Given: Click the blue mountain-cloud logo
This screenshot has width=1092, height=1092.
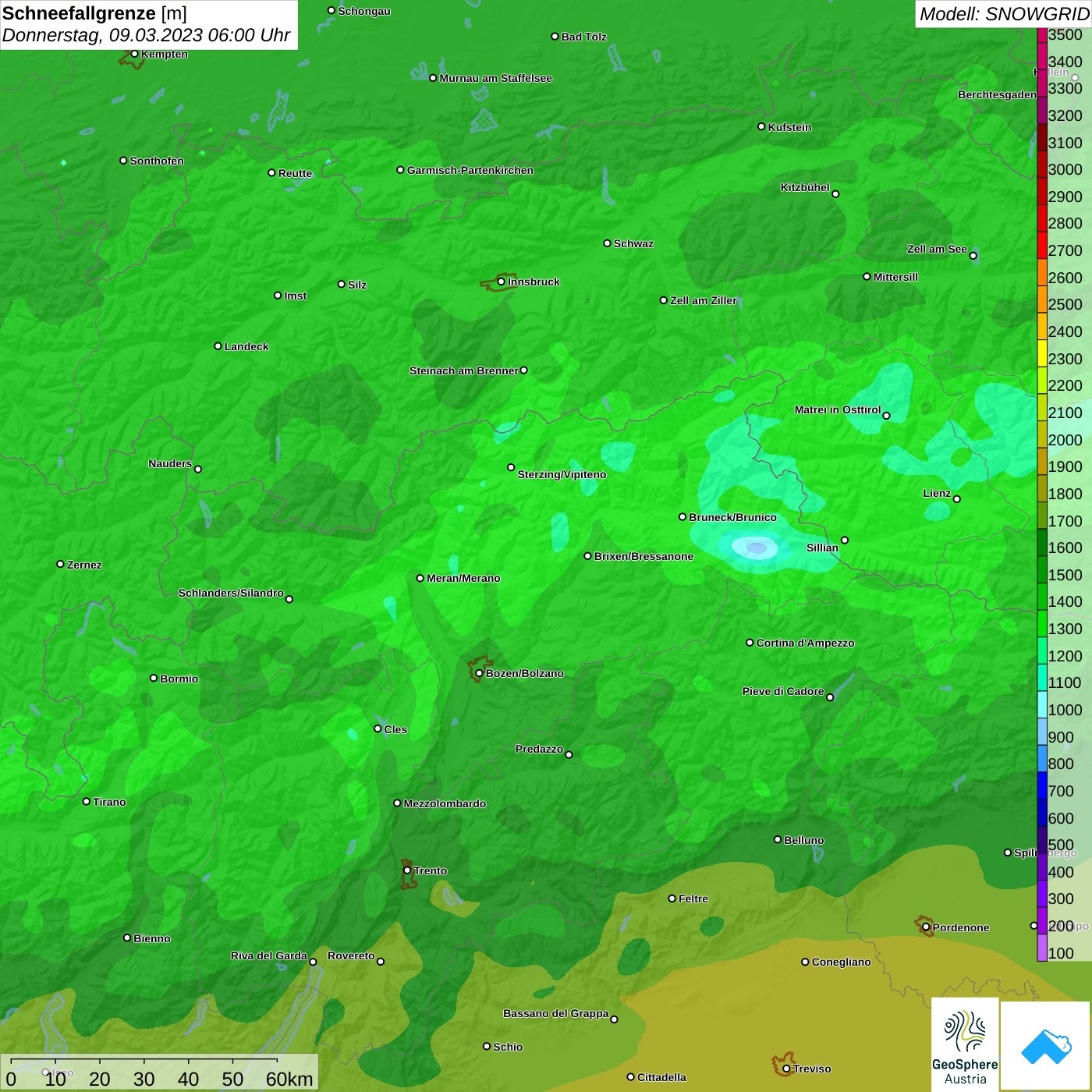Looking at the screenshot, I should pos(1045,1046).
